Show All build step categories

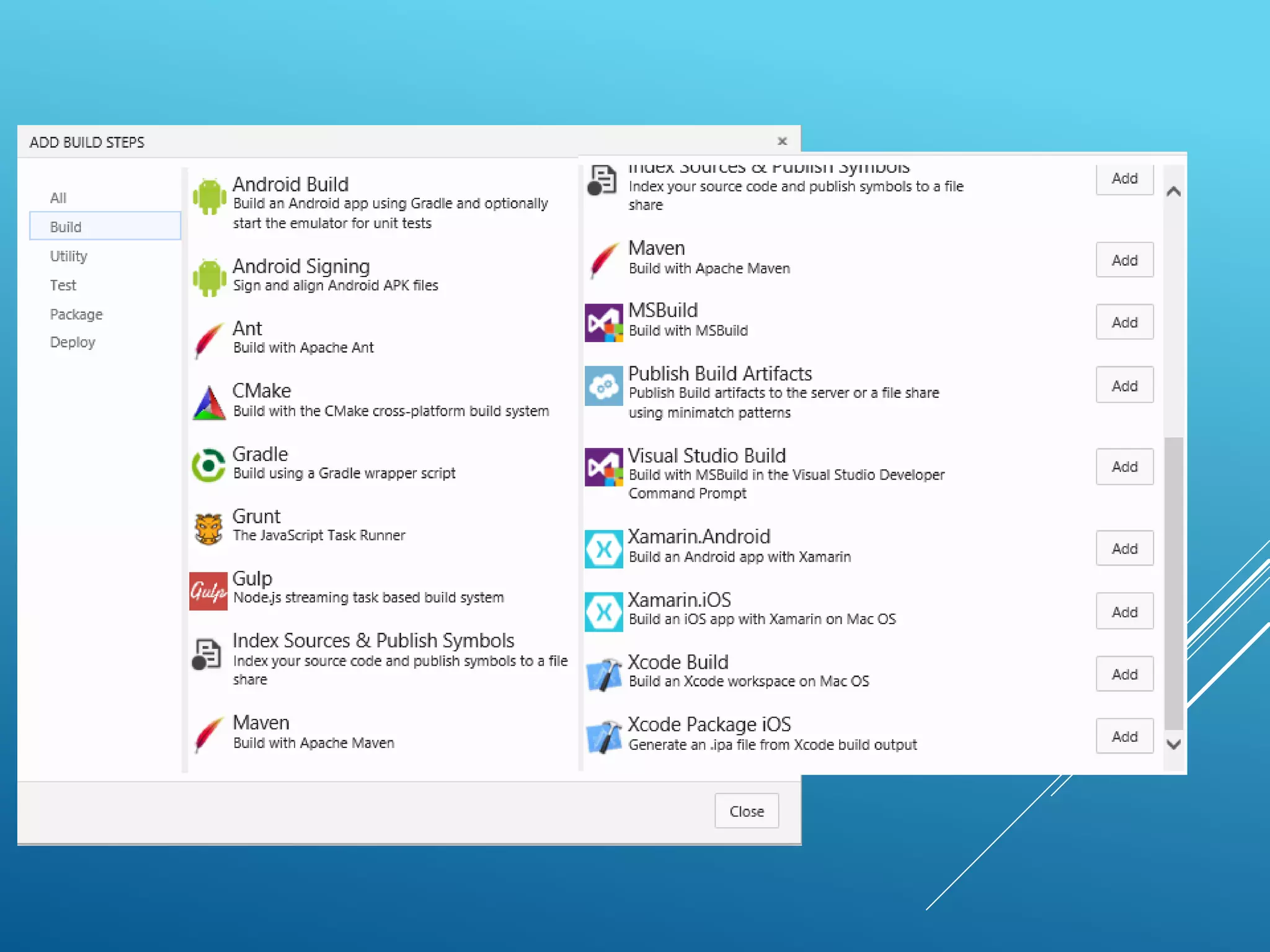(x=58, y=198)
